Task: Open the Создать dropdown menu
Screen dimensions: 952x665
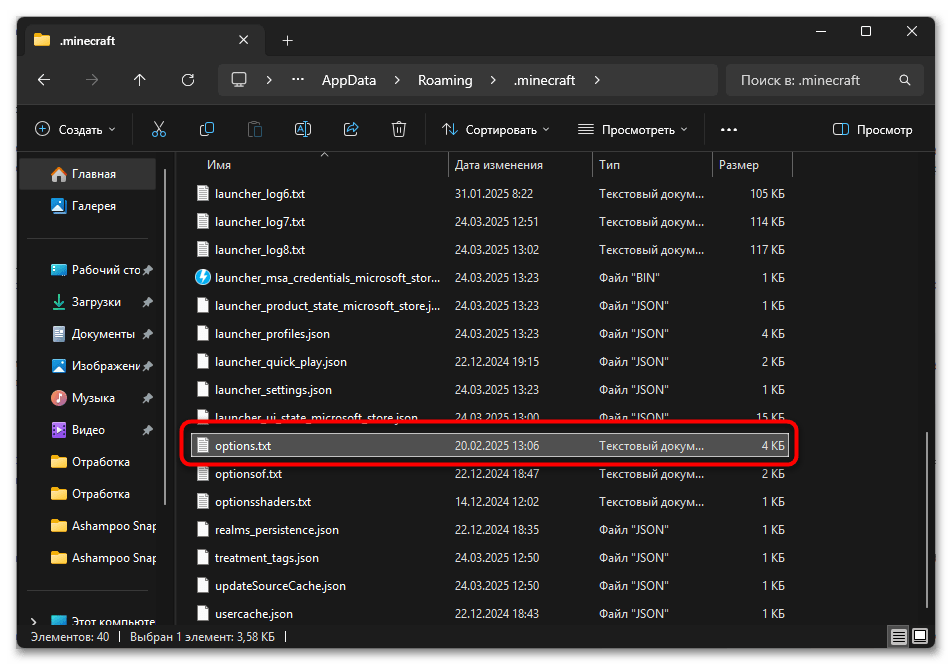Action: pos(75,129)
